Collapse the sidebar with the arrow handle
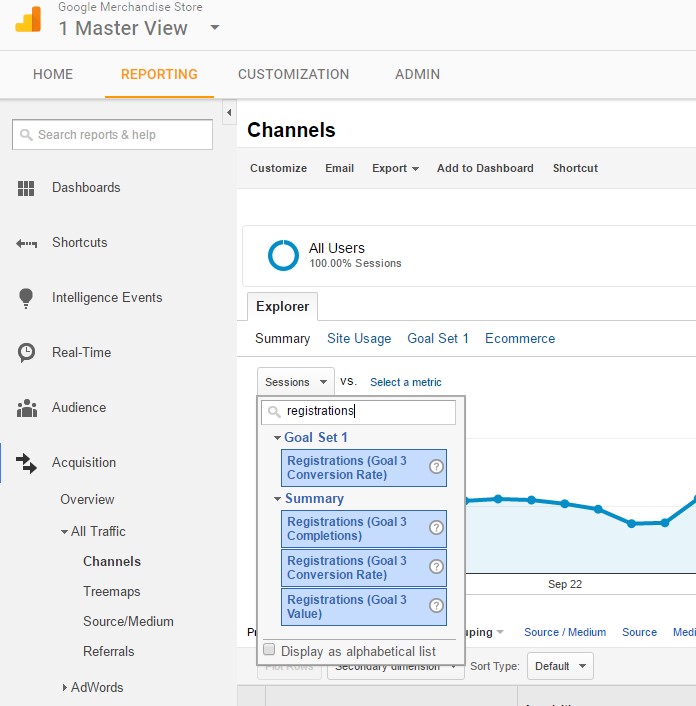This screenshot has width=696, height=706. [x=229, y=112]
